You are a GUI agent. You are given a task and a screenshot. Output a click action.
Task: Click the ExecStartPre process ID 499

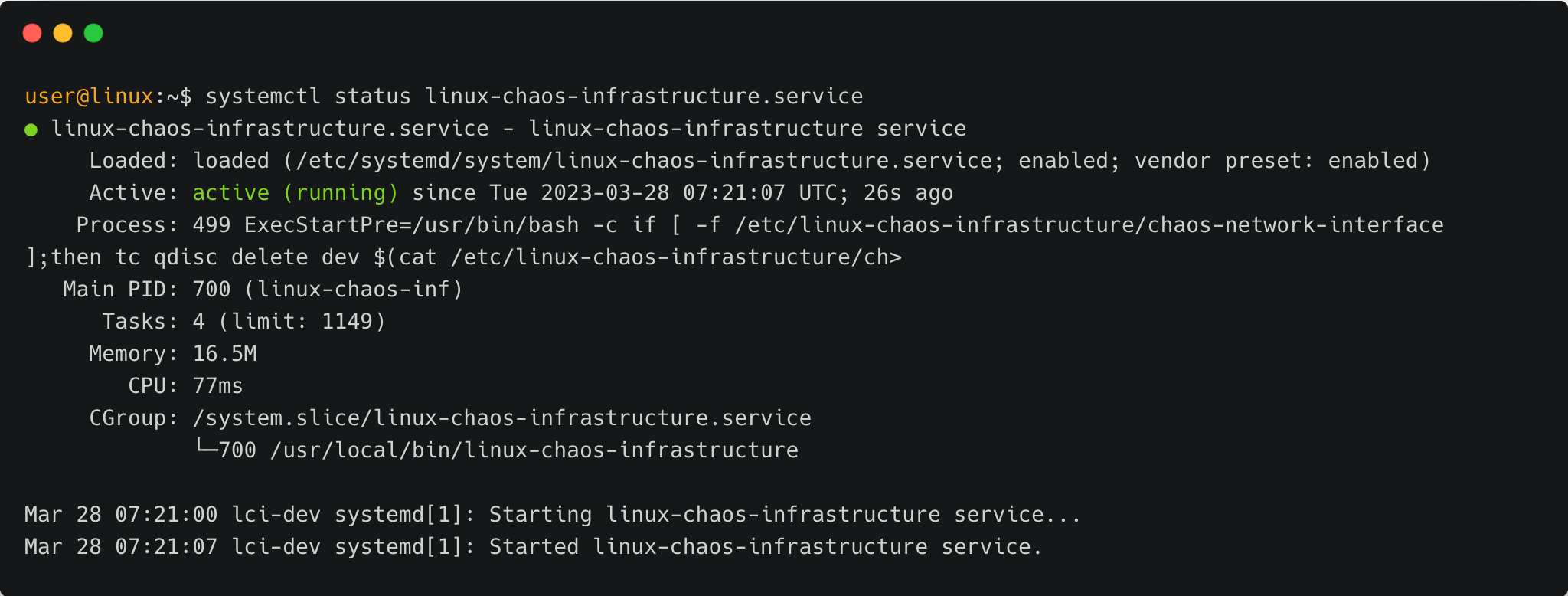tap(211, 225)
